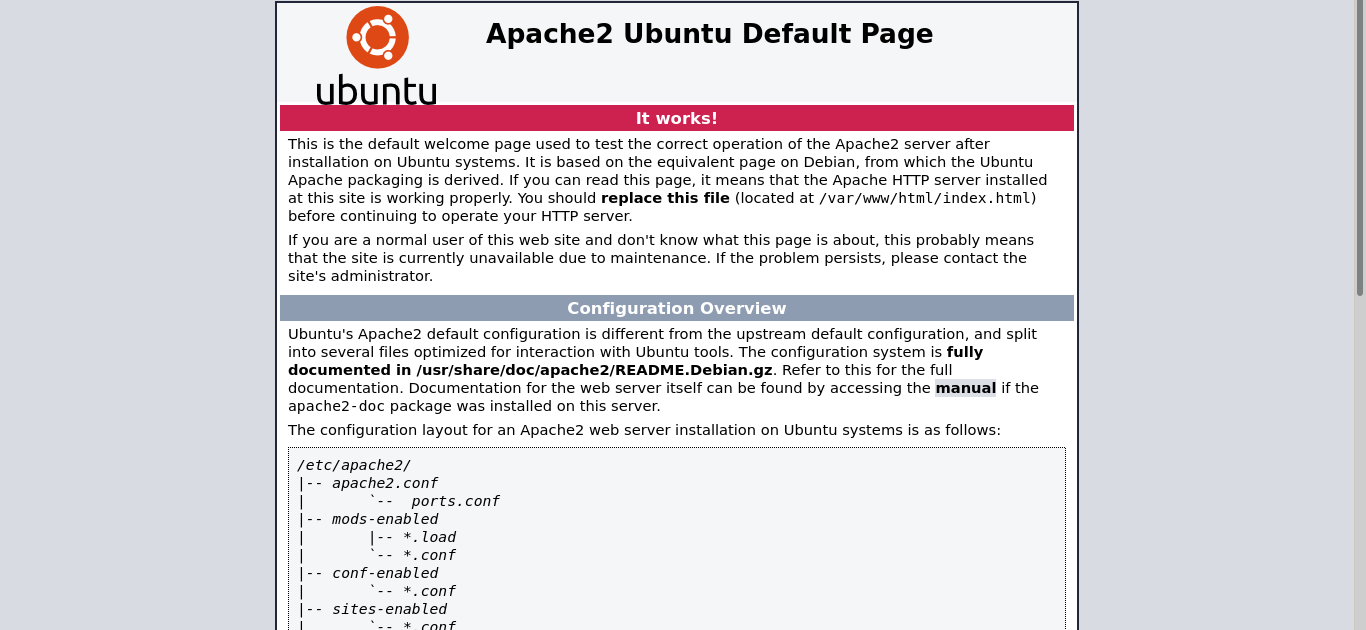
Task: Open the manual link
Action: click(x=965, y=388)
